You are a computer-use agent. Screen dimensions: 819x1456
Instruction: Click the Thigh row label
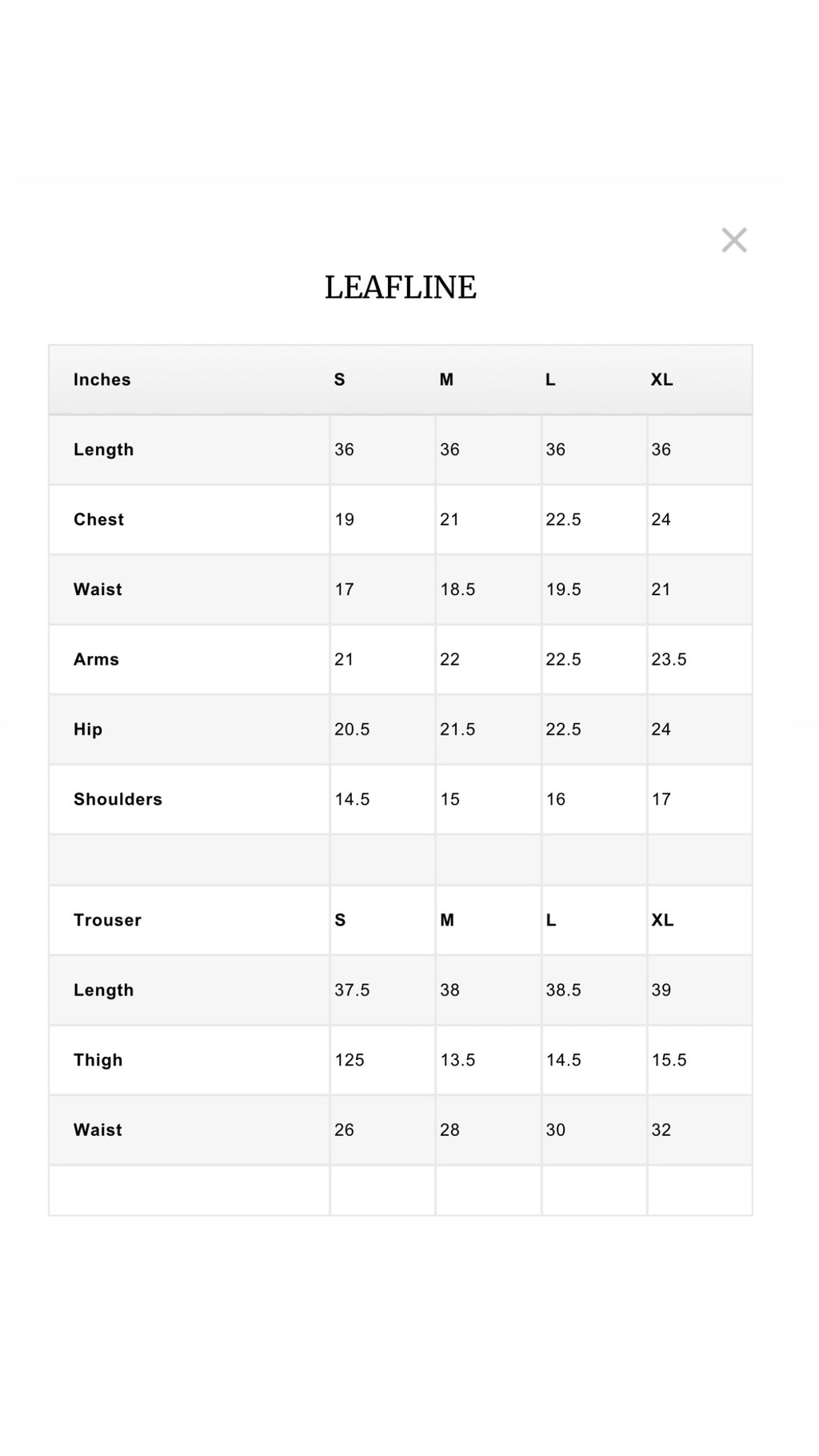point(98,1060)
